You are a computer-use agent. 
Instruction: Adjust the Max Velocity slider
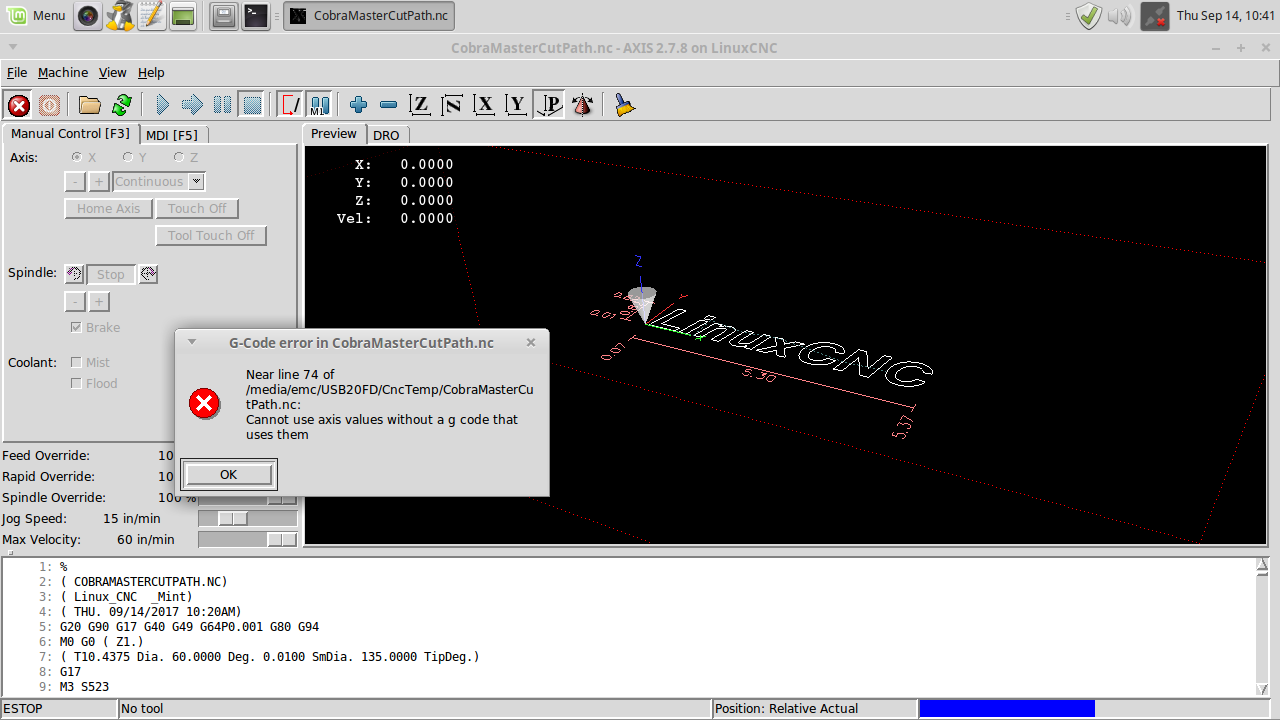(282, 540)
